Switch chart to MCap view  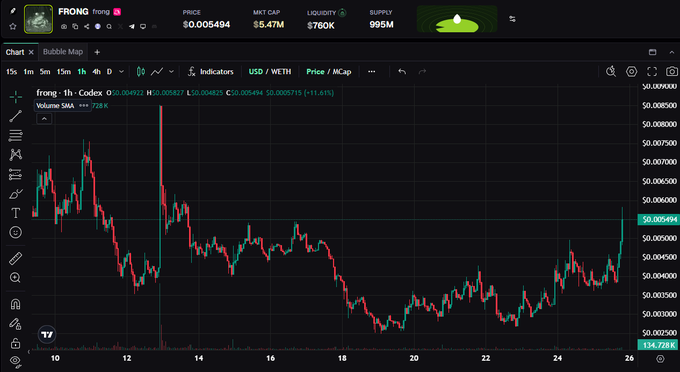342,72
